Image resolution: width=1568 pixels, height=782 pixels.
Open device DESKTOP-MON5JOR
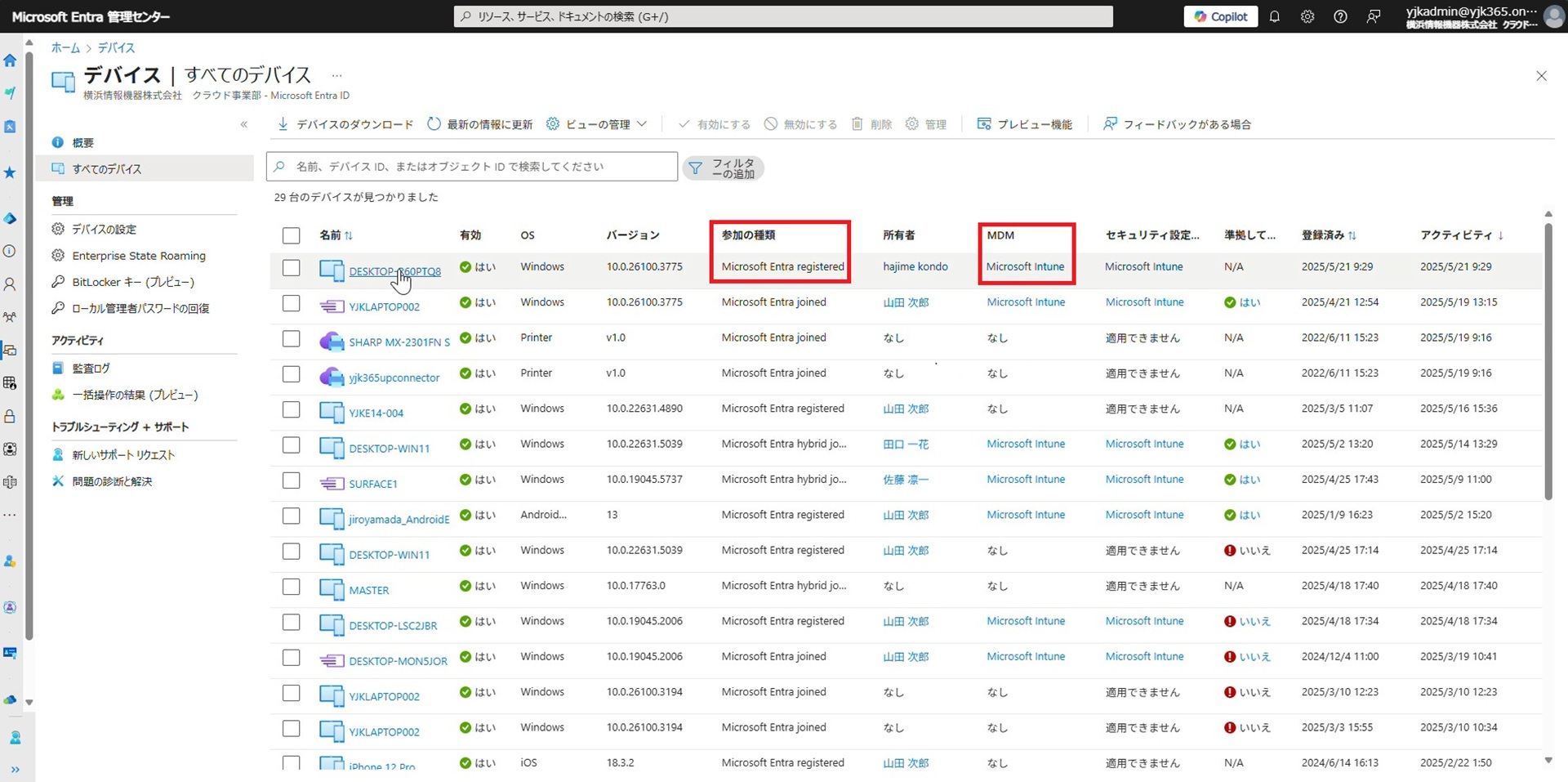coord(398,661)
